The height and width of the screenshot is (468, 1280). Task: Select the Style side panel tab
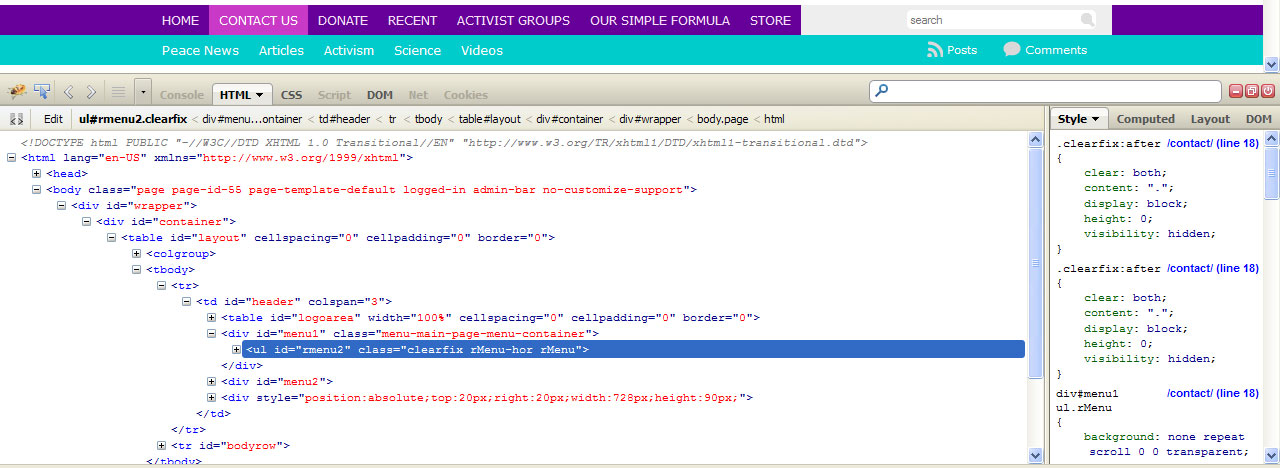[x=1078, y=119]
